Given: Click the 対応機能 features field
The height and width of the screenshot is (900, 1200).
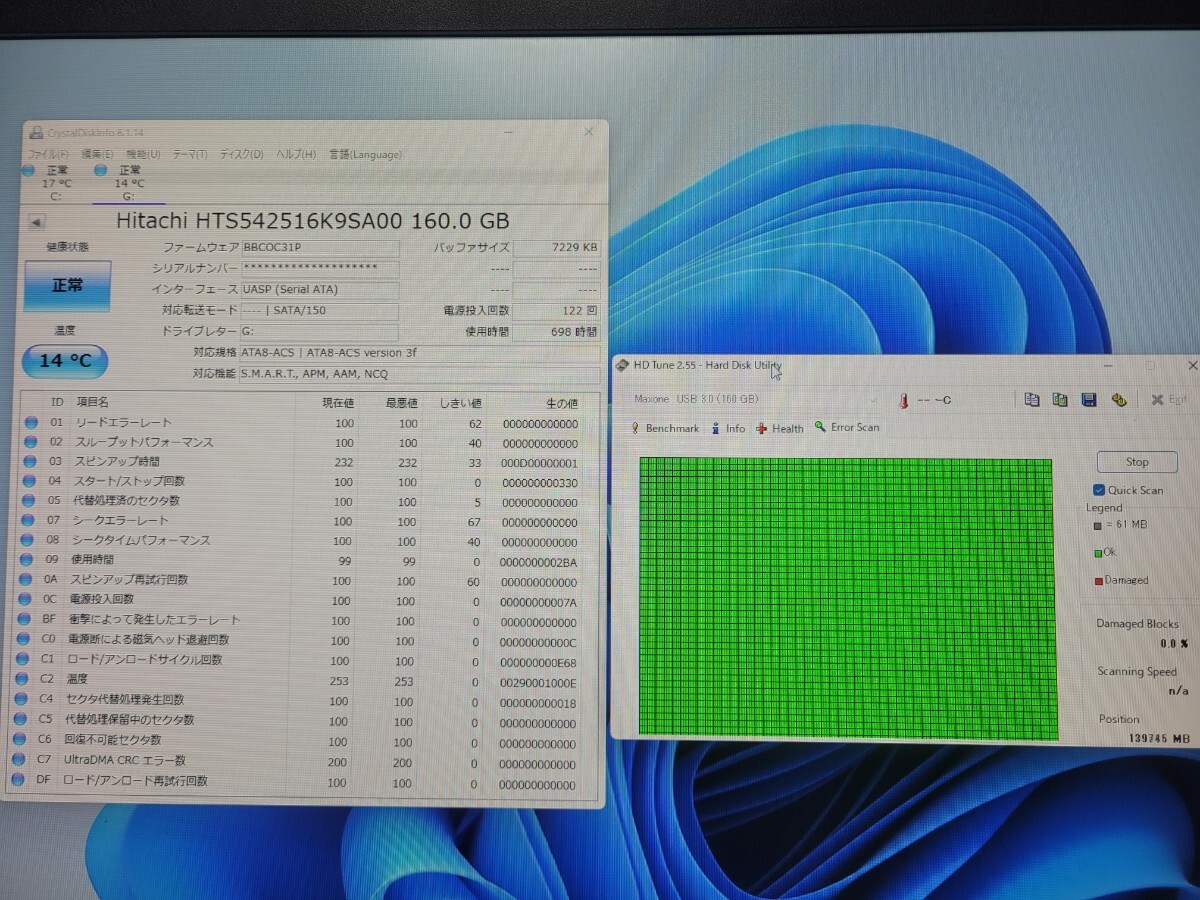Looking at the screenshot, I should pyautogui.click(x=420, y=374).
